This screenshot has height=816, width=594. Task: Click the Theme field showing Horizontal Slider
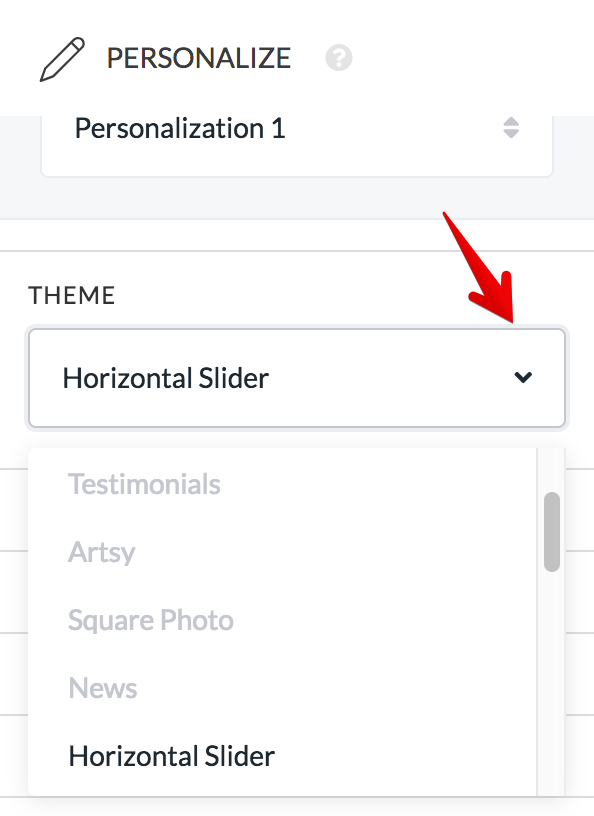tap(297, 378)
